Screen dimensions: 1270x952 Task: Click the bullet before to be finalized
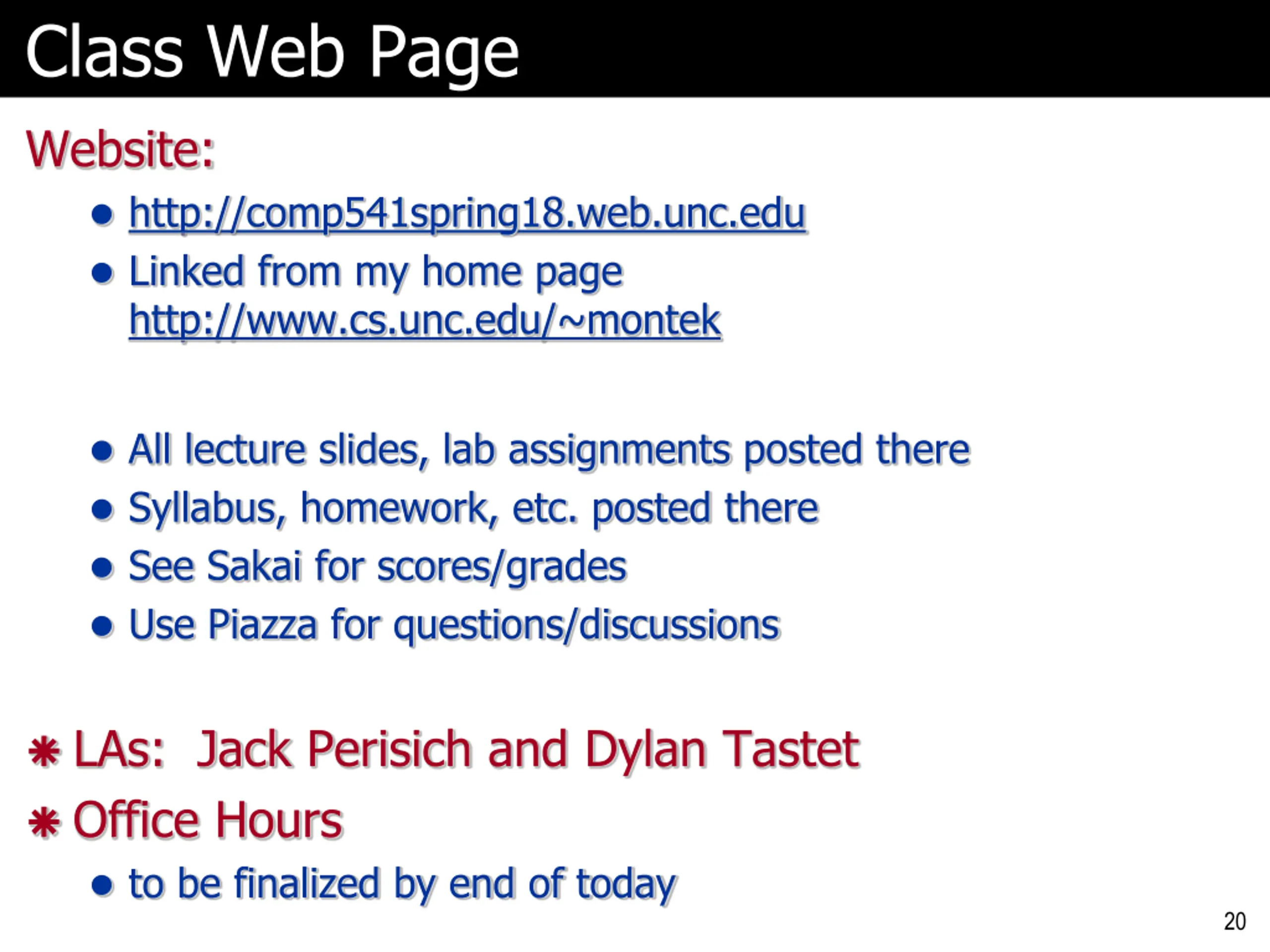(102, 886)
